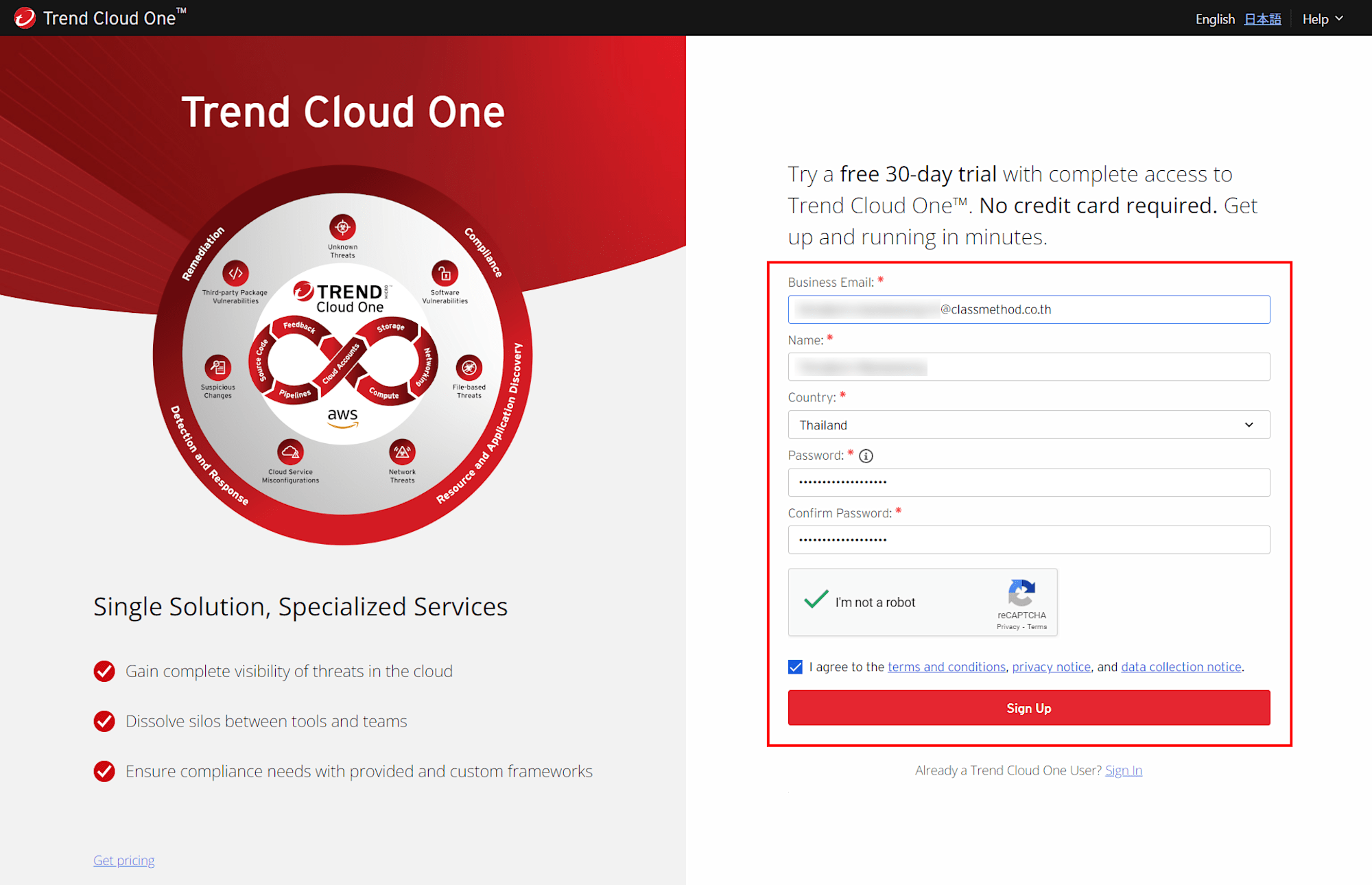Click the Cloud Service Misconfigurations icon
Screen dimensions: 1372x885
pyautogui.click(x=290, y=452)
